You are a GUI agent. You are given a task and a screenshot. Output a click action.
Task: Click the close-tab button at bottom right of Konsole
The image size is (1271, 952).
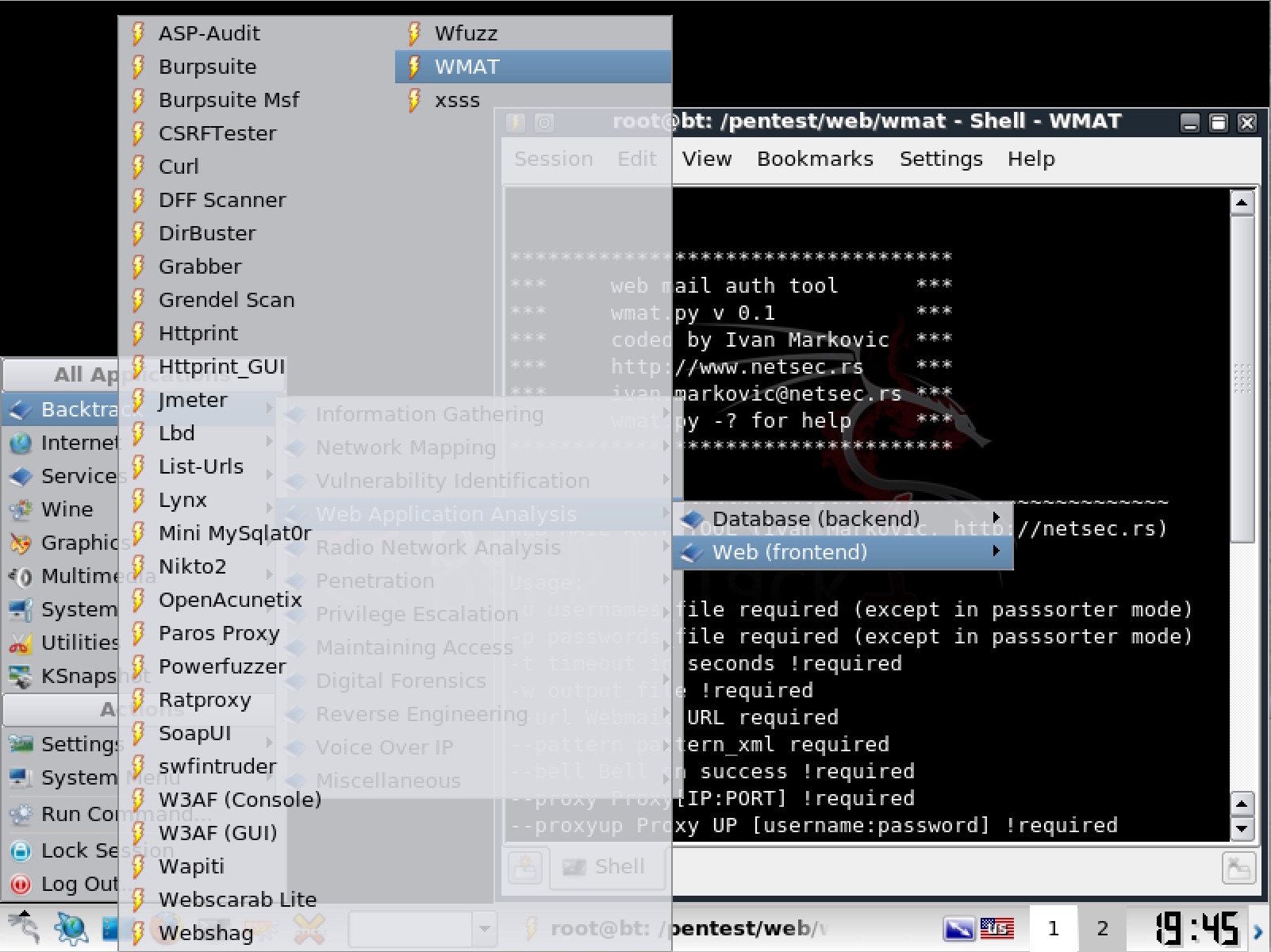(x=1238, y=868)
